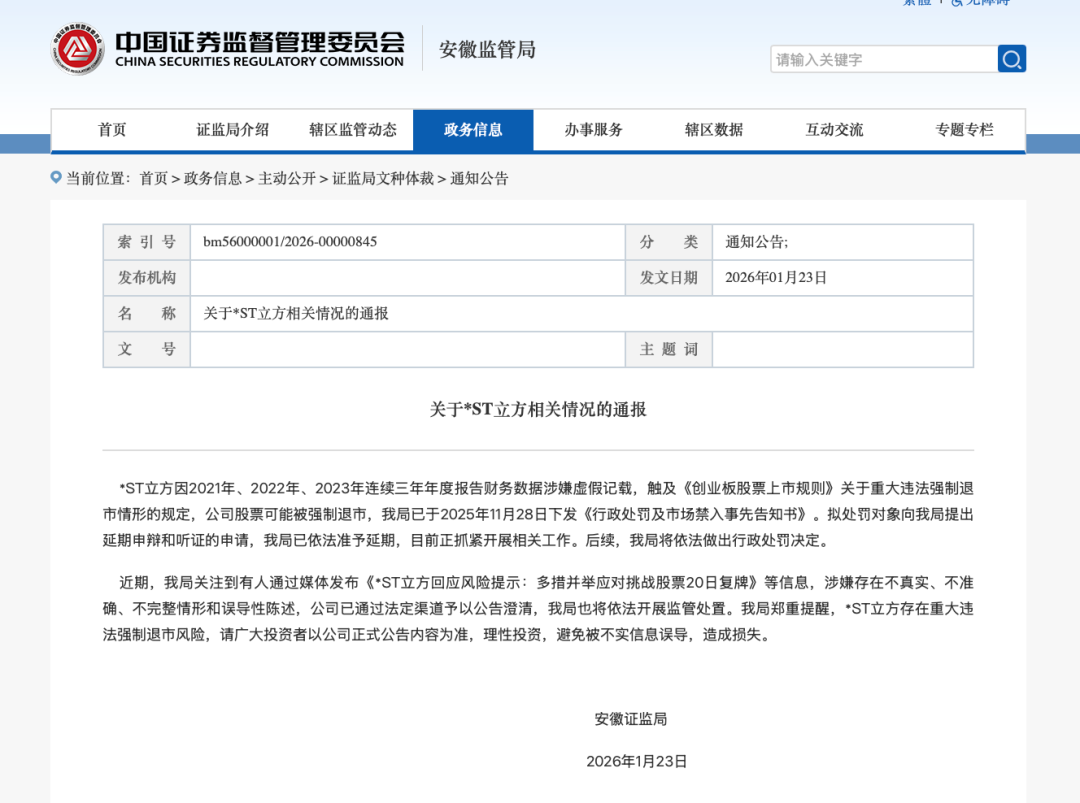
Task: Open the 互动交流 navigation item
Action: pos(834,130)
